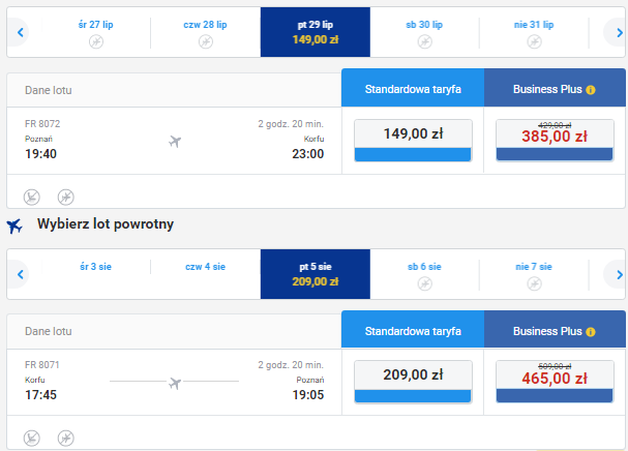Image resolution: width=628 pixels, height=451 pixels.
Task: Switch to 'sb 6 sie' return date
Action: pos(424,274)
